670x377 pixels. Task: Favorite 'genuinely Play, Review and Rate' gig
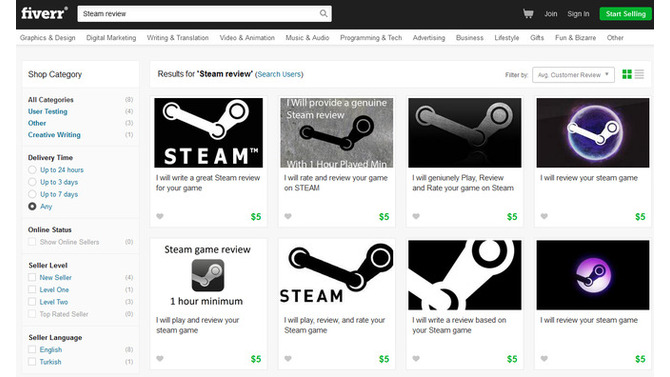pyautogui.click(x=416, y=216)
